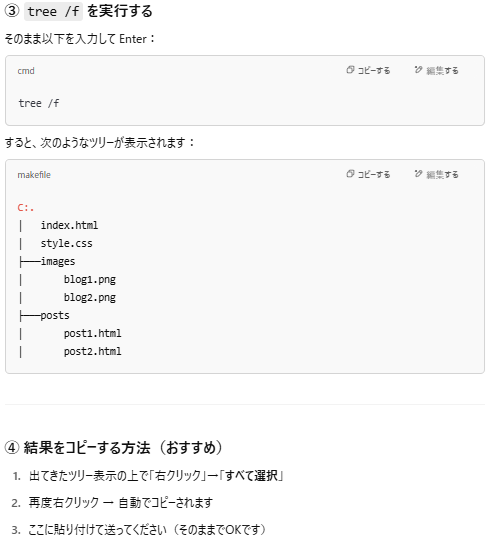Click blog2.png in the tree
This screenshot has width=486, height=549.
90,298
